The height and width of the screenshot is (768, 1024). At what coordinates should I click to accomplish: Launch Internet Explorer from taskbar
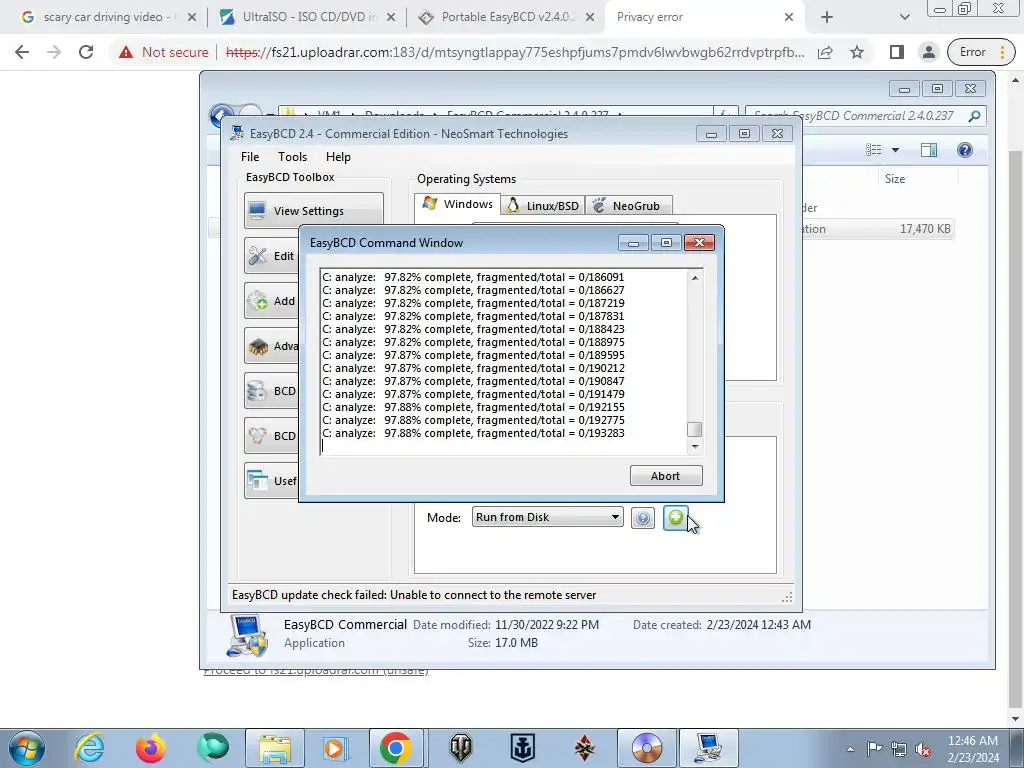coord(88,748)
